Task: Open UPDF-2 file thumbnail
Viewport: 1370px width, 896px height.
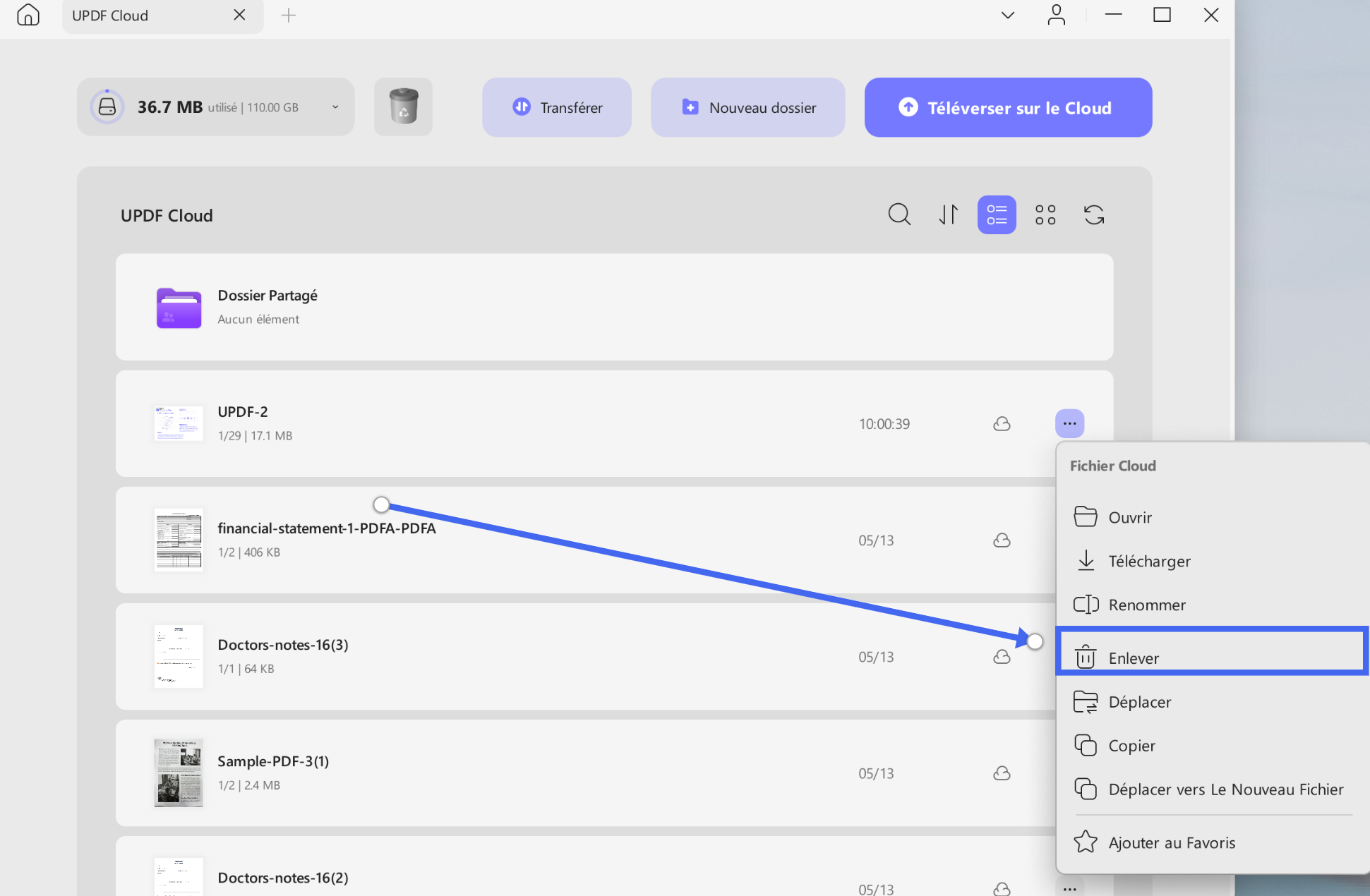Action: (x=179, y=423)
